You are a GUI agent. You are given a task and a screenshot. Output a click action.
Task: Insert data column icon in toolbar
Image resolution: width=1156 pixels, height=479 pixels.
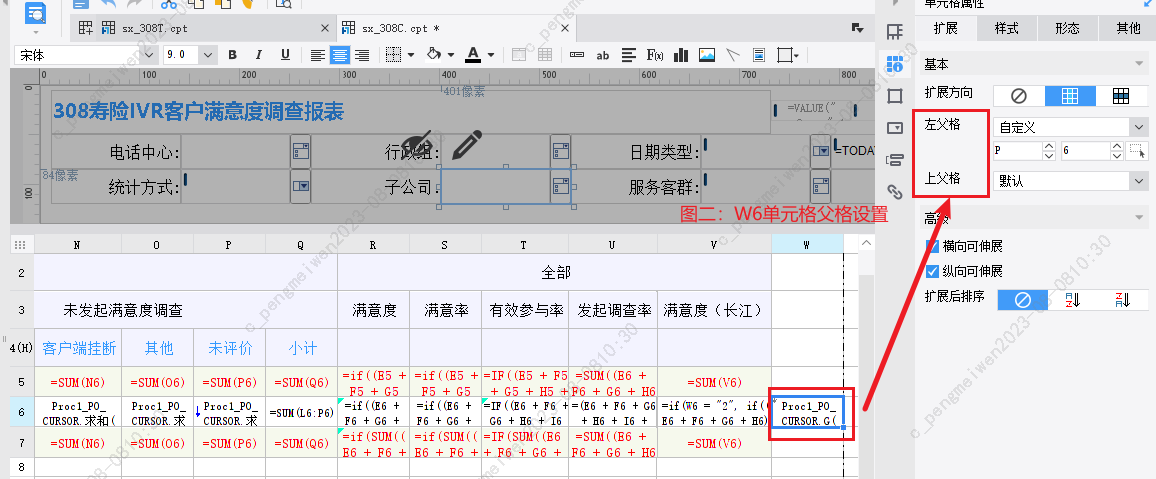[x=577, y=55]
